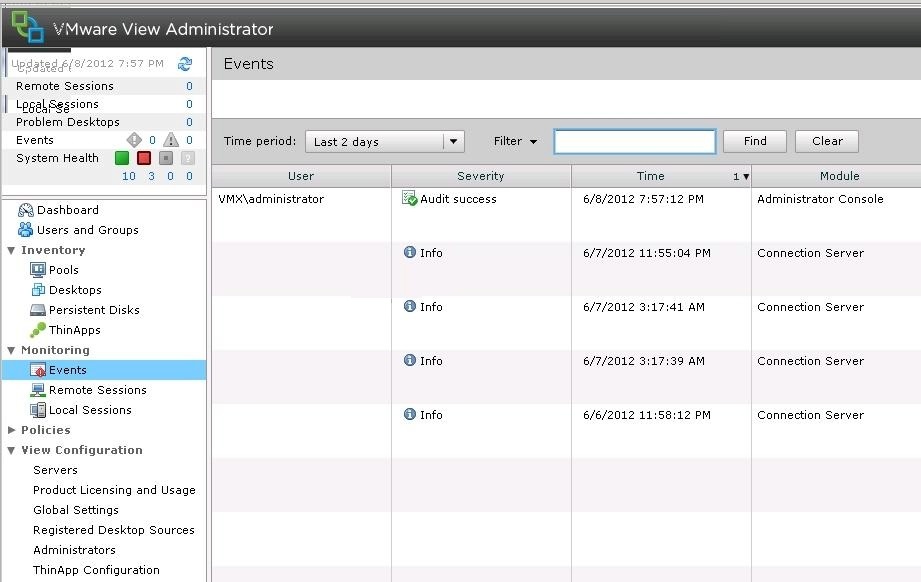Click the ThinApps green icon

(38, 329)
